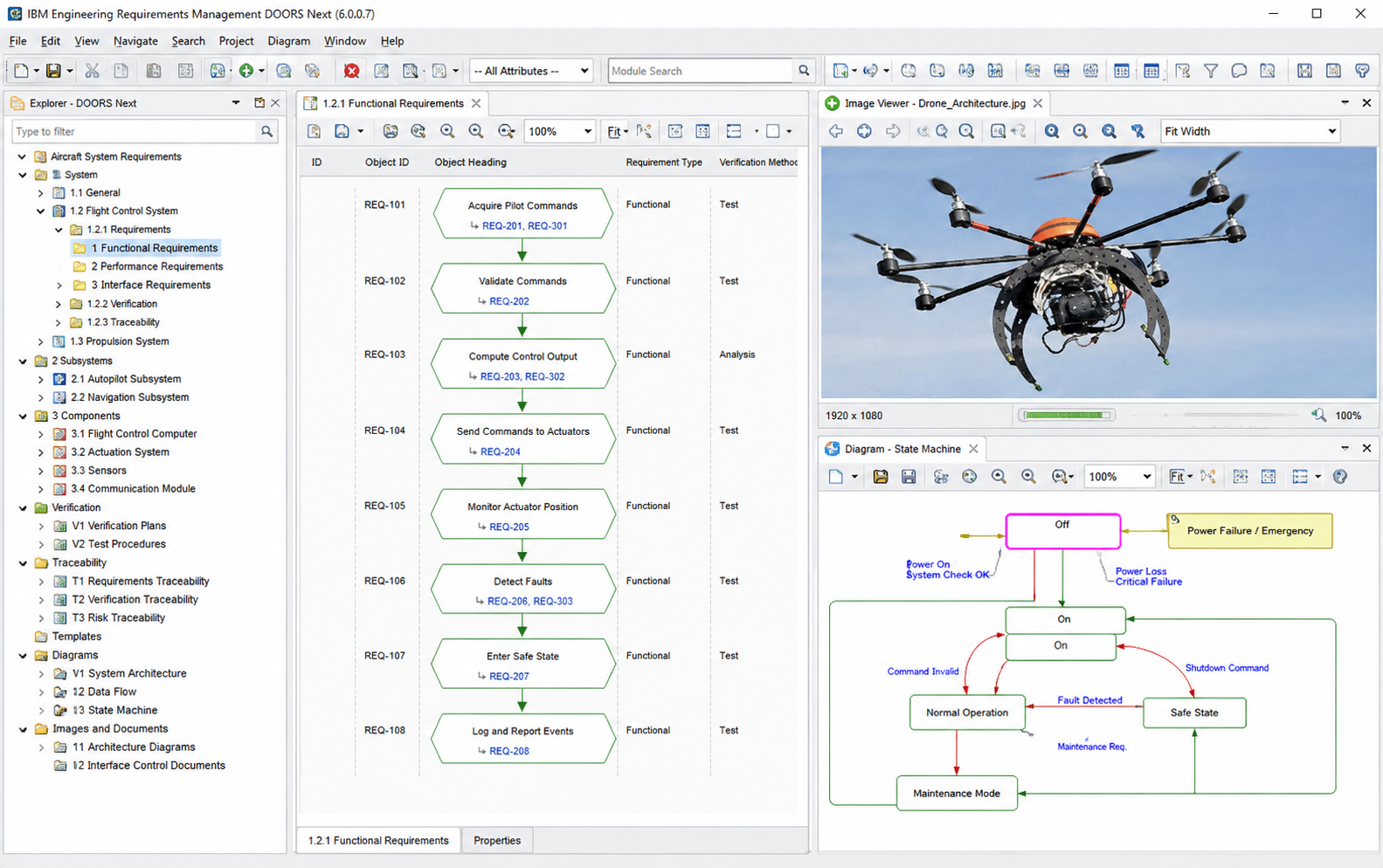Click the blue floppy save icon in Diagram toolbar
The image size is (1383, 868).
(909, 477)
